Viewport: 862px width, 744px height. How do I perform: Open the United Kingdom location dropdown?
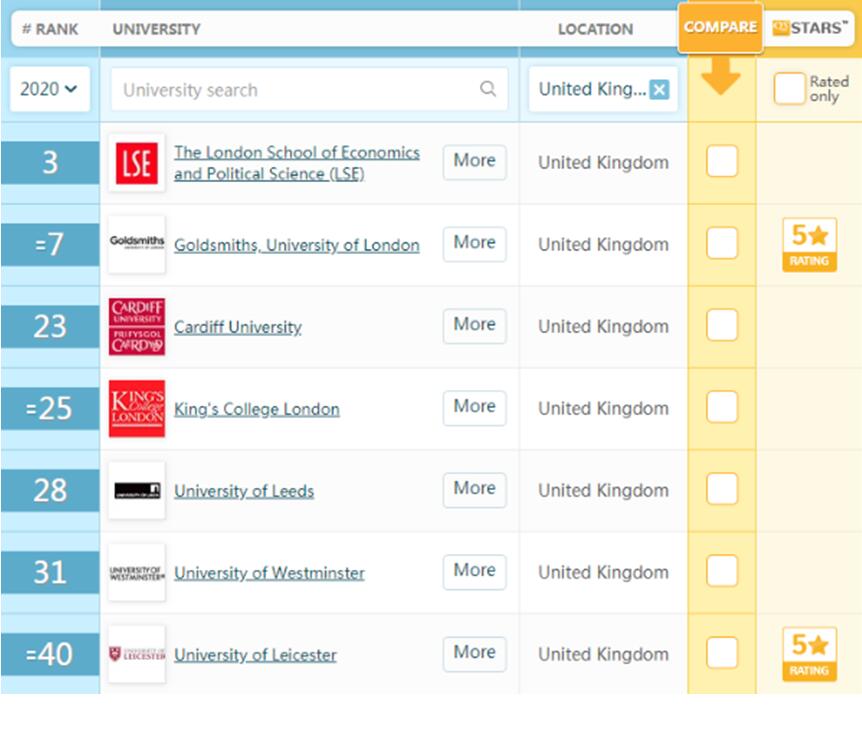pos(592,89)
